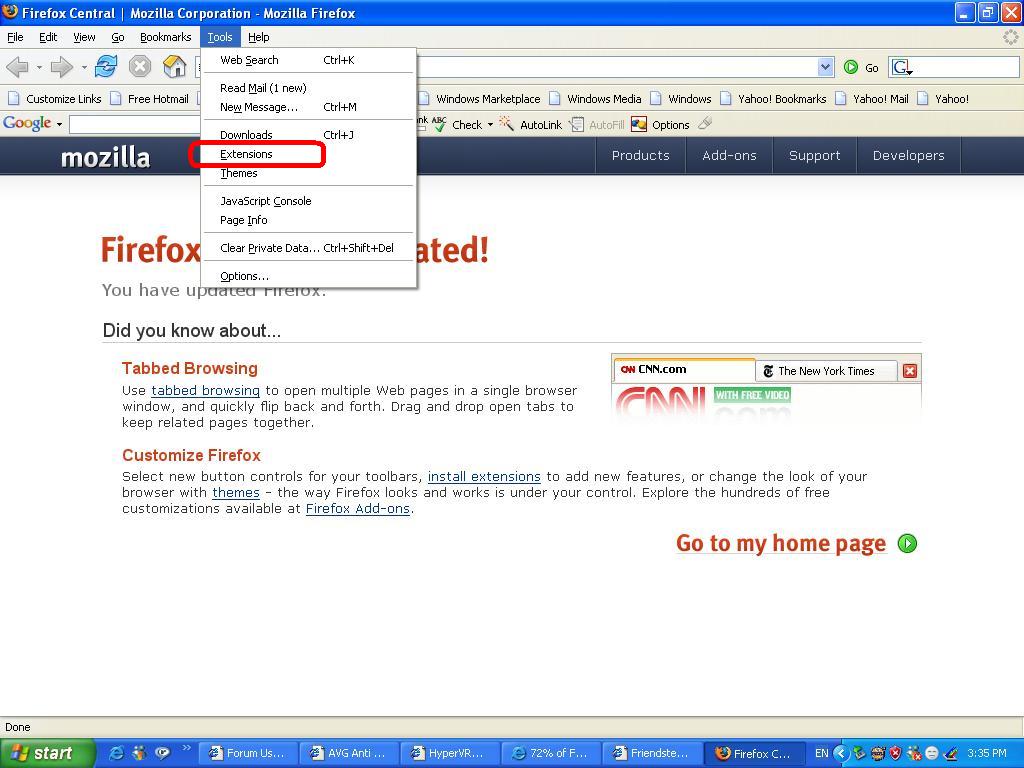Choose Clear Private Data menu entry
Image resolution: width=1024 pixels, height=768 pixels.
[x=308, y=248]
